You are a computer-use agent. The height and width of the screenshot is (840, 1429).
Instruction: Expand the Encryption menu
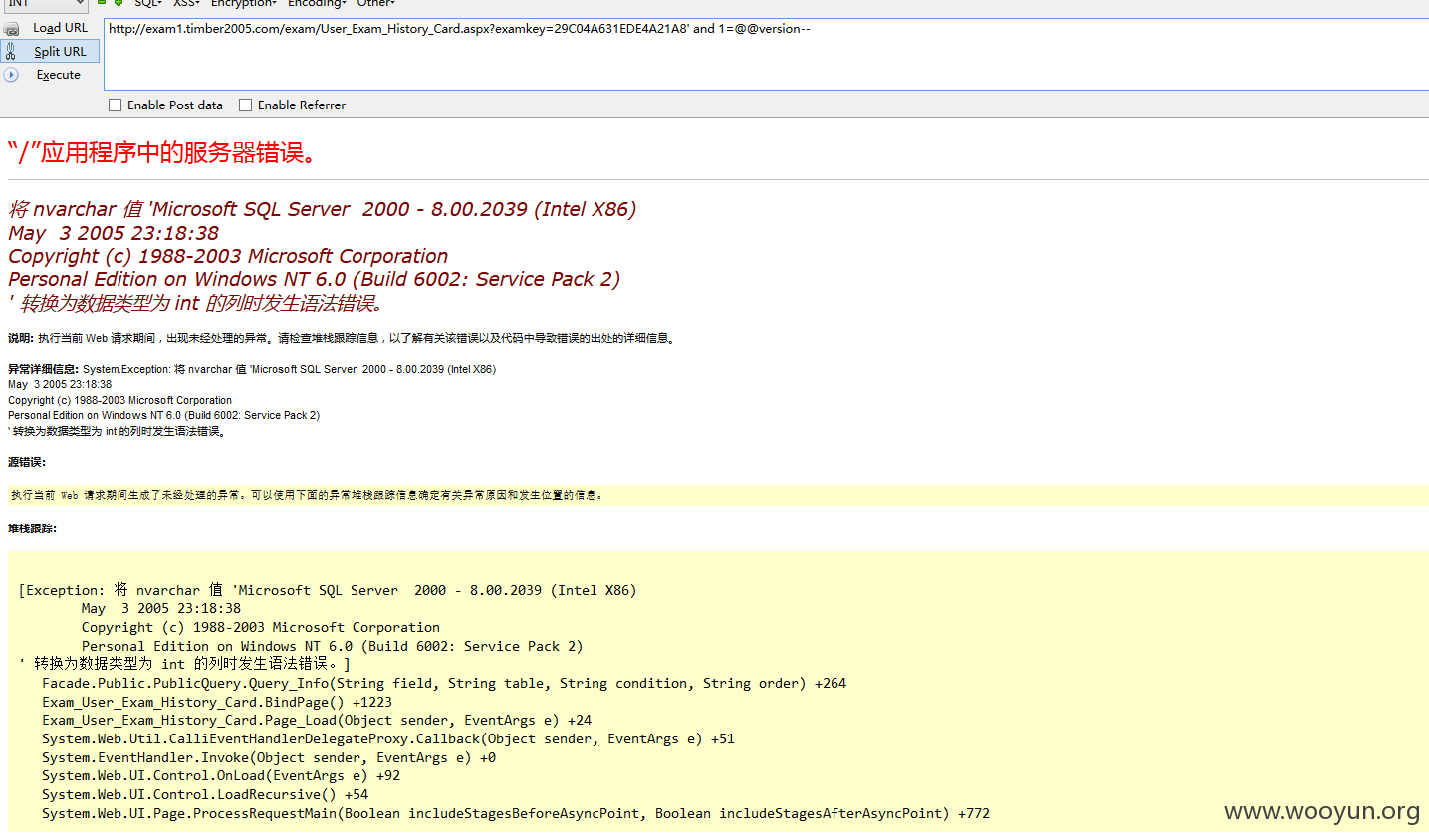[244, 4]
